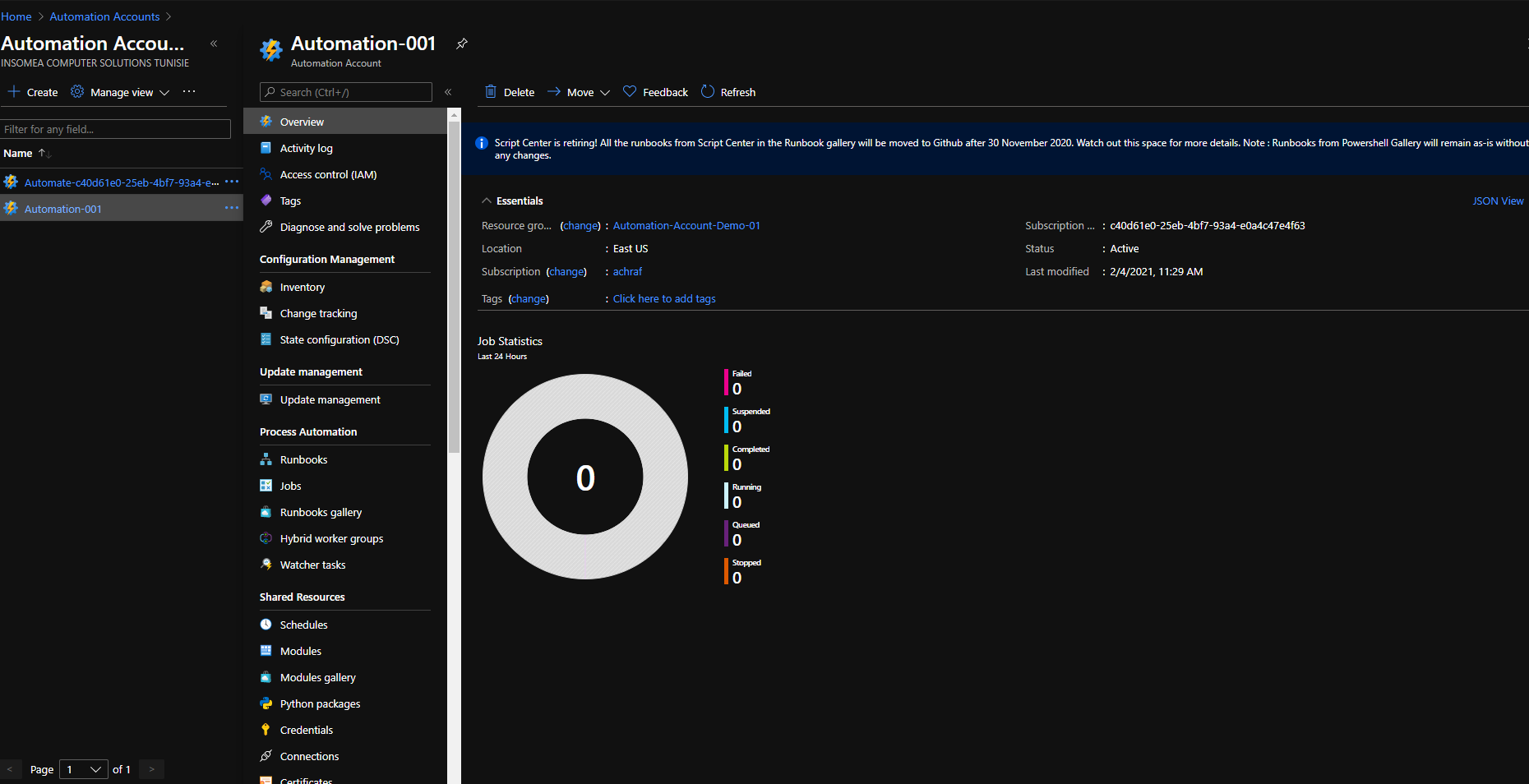Switch to the Overview section
The width and height of the screenshot is (1529, 784).
tap(303, 121)
